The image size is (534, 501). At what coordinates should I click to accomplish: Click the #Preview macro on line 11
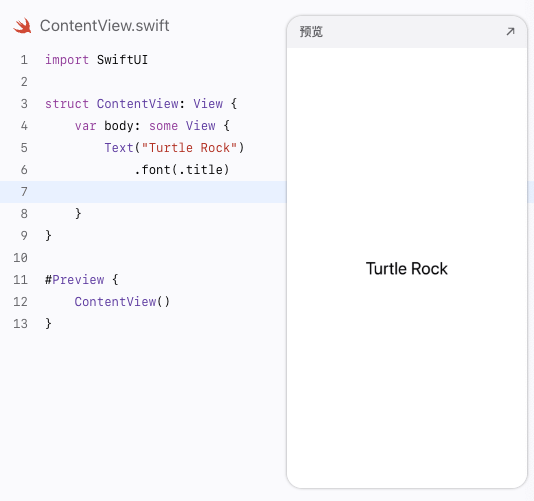[75, 280]
